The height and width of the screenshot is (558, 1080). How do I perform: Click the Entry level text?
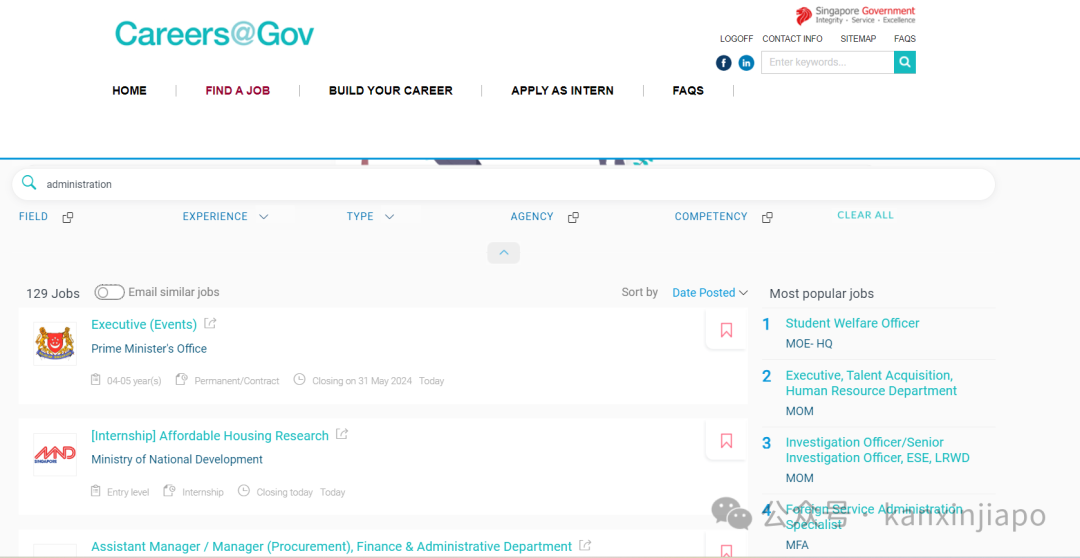pyautogui.click(x=128, y=493)
